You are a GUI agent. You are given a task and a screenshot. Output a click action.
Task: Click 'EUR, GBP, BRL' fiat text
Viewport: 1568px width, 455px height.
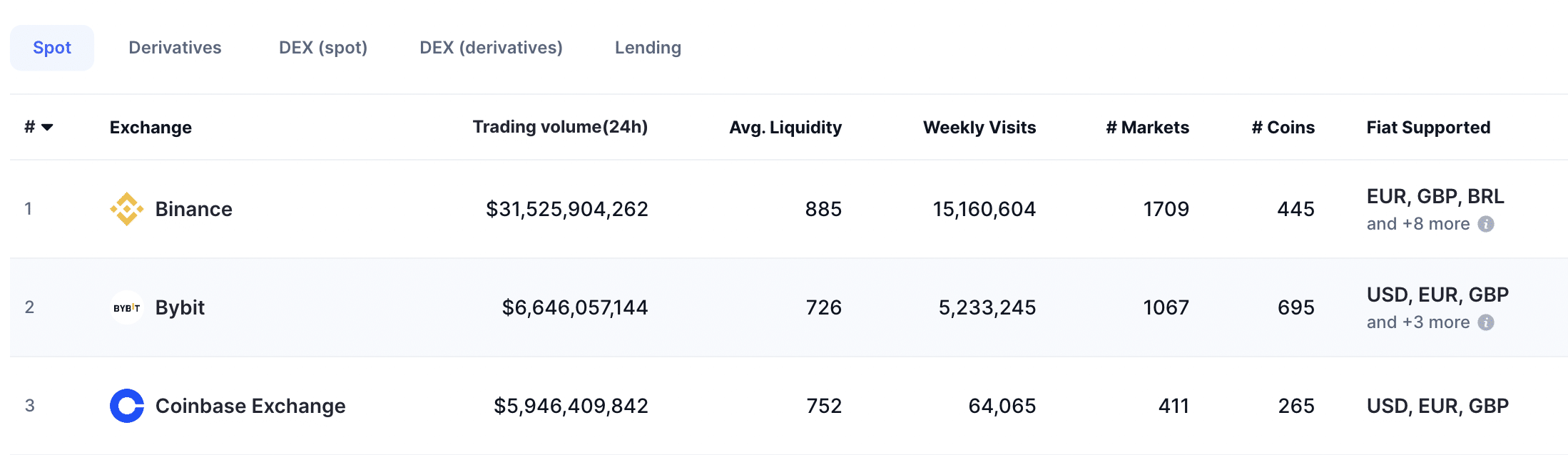click(1435, 196)
